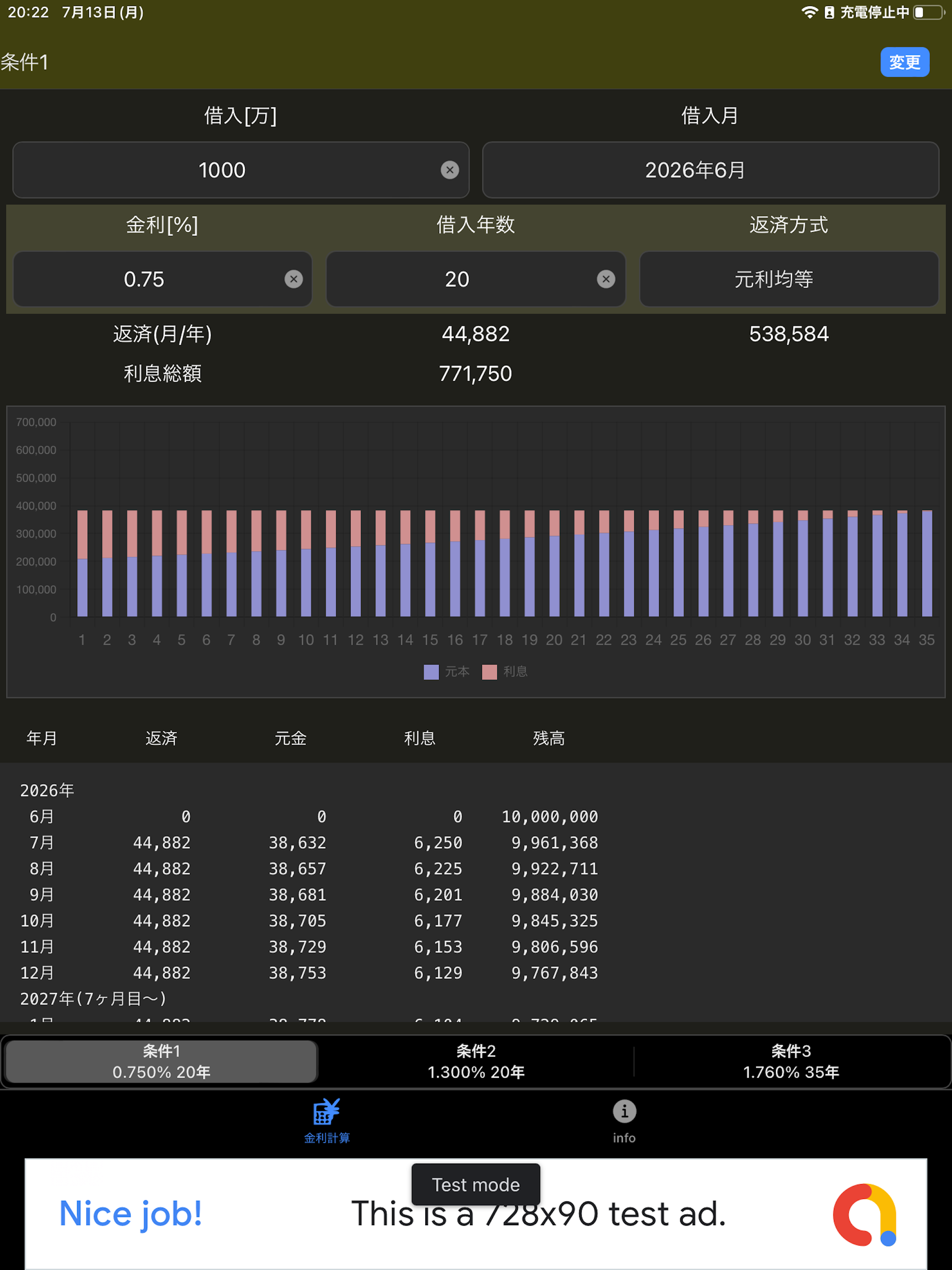Viewport: 952px width, 1270px height.
Task: Clear the 借入[万] 1000 field
Action: (x=450, y=170)
